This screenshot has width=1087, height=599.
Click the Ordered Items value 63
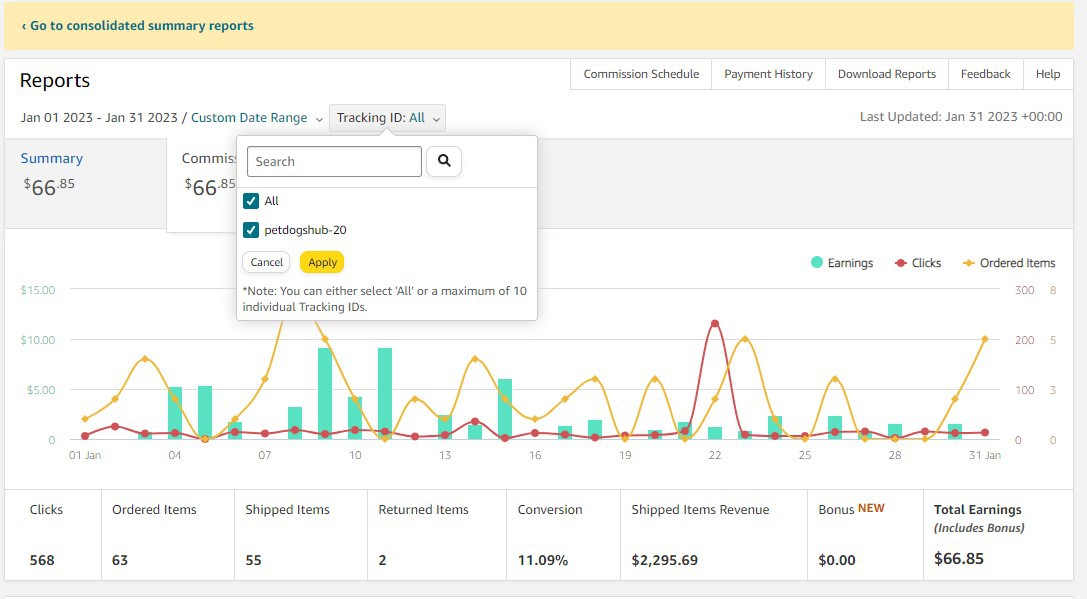coord(120,560)
